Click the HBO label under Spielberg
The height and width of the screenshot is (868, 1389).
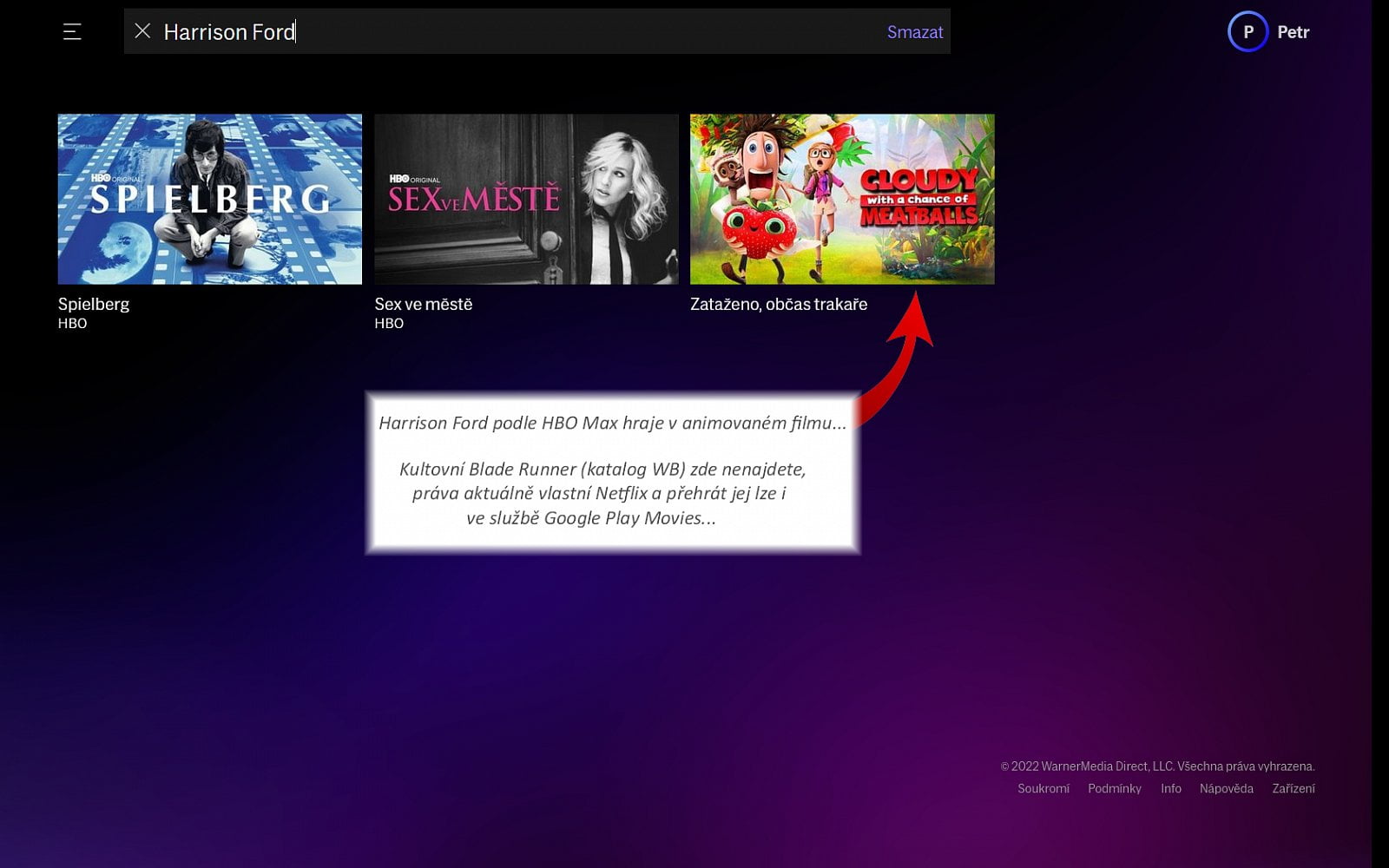(73, 323)
